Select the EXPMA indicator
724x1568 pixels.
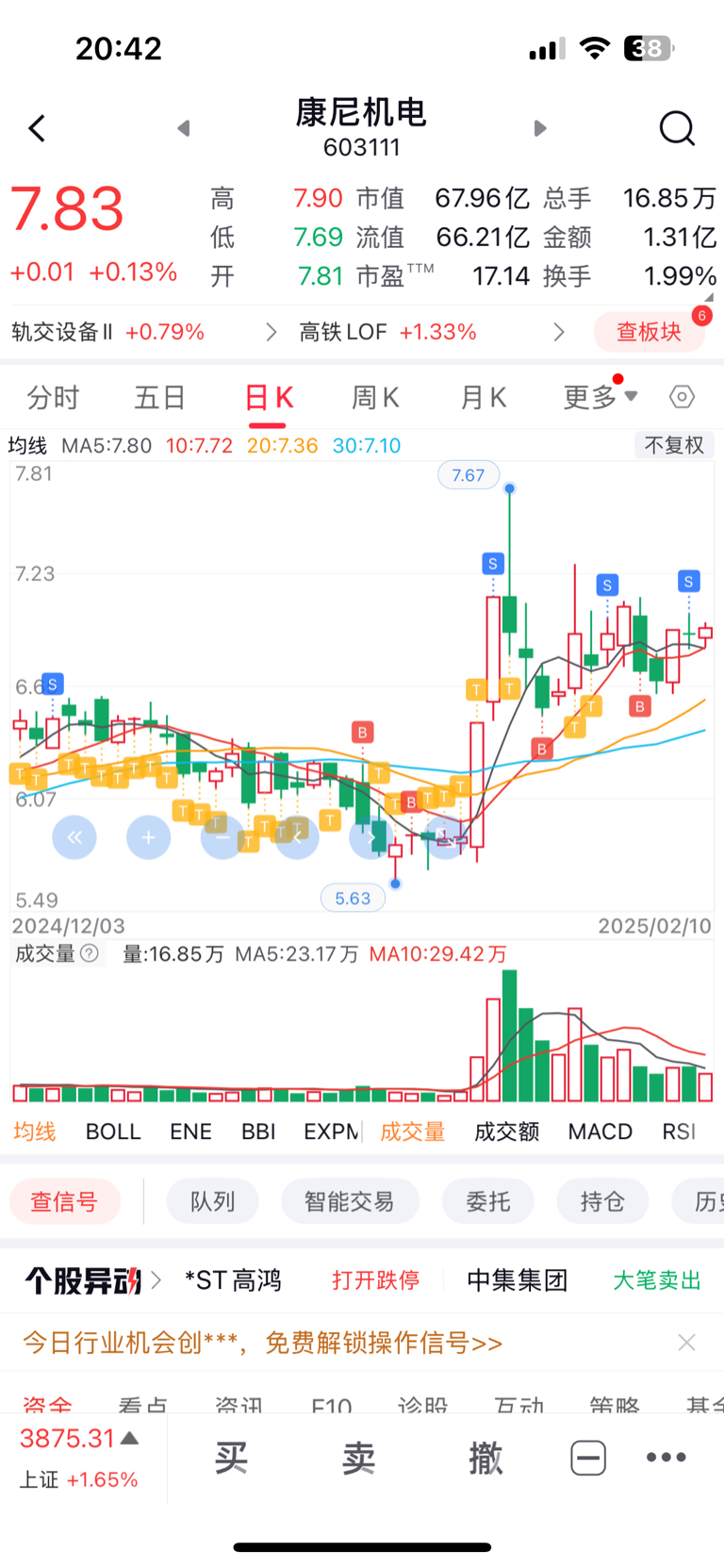click(x=332, y=1131)
